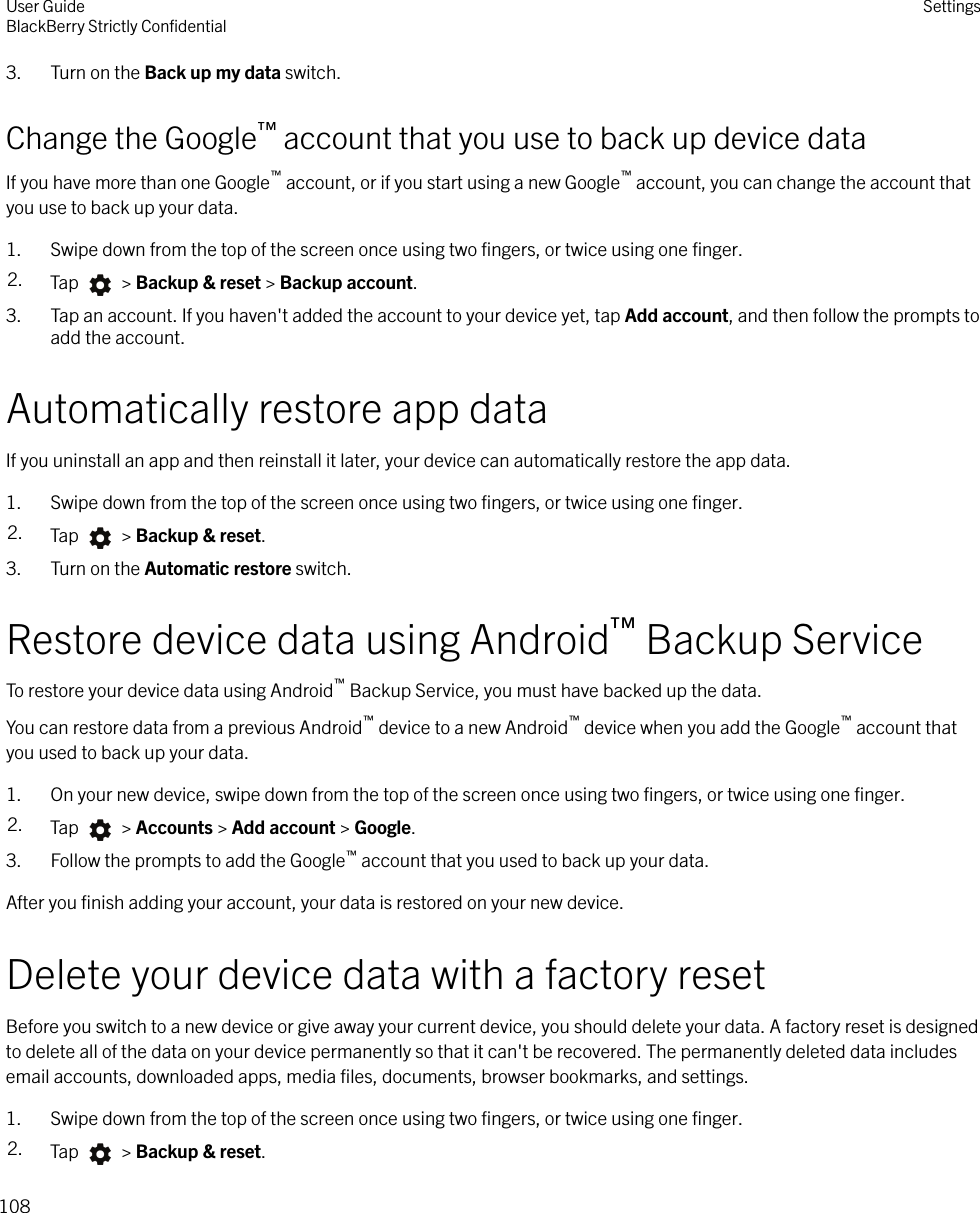Click the 'Backup account' bold label
980x1213 pixels.
(x=346, y=283)
